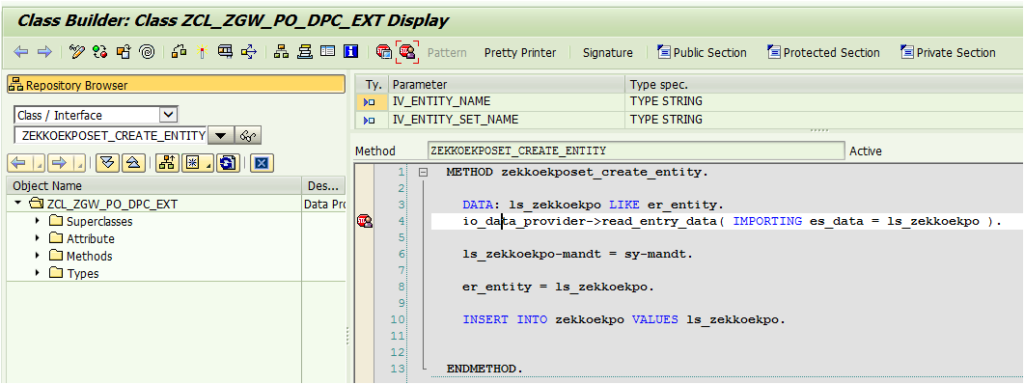Select the IV_ENTITY_SET_NAME parameter cell
1024x384 pixels.
pos(507,120)
